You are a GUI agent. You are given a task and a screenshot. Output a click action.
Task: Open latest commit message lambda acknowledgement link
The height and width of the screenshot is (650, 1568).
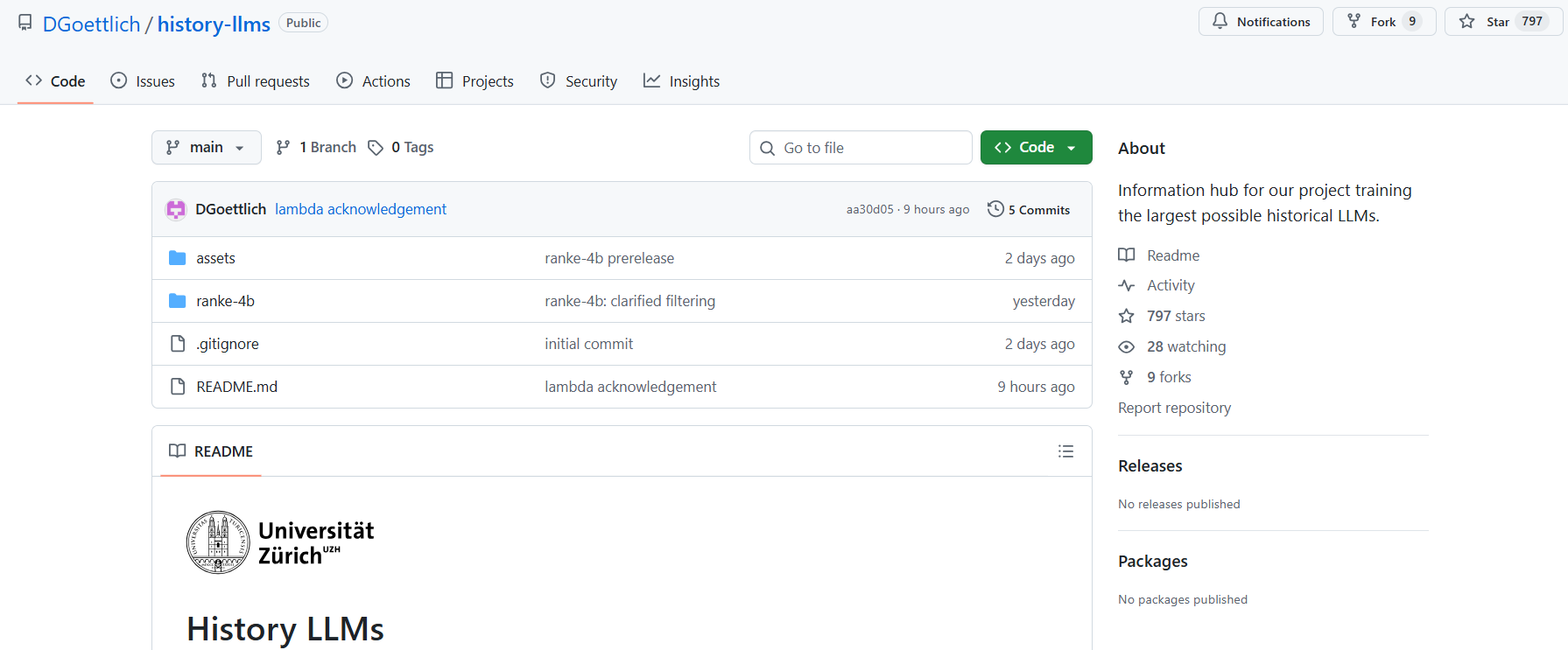tap(361, 209)
